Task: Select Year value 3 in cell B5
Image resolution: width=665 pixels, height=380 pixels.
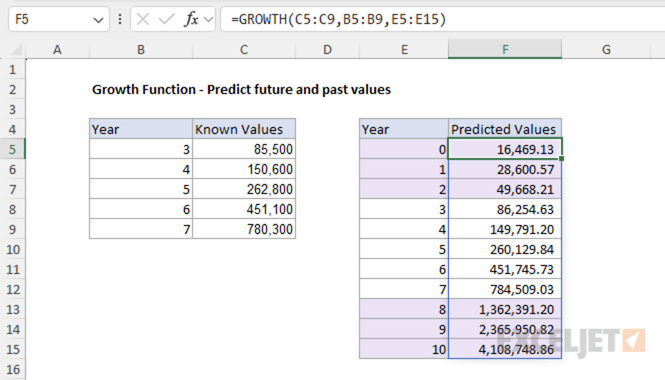Action: point(141,149)
